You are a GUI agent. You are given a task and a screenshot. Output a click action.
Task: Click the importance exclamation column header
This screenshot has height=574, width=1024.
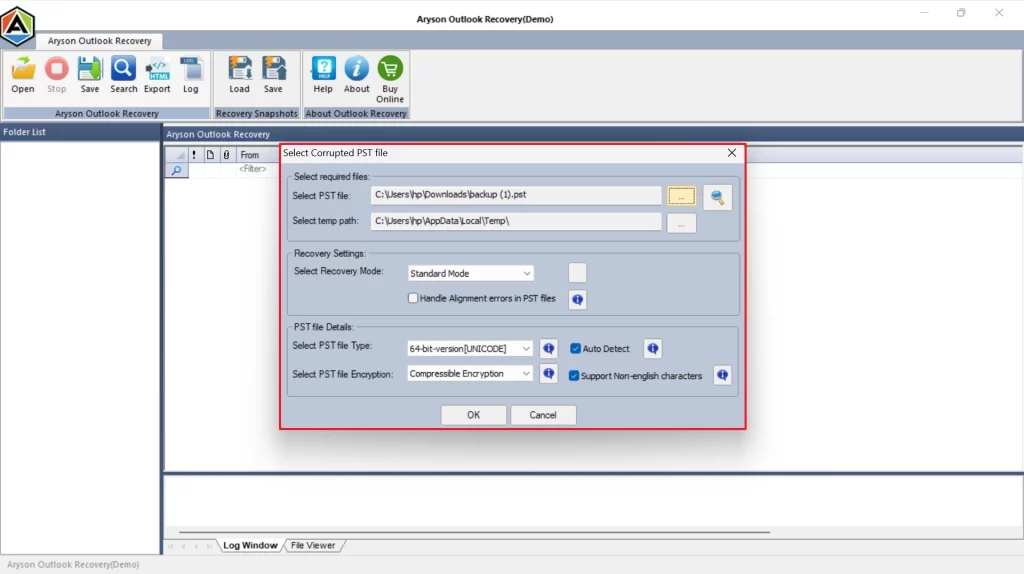pyautogui.click(x=194, y=155)
